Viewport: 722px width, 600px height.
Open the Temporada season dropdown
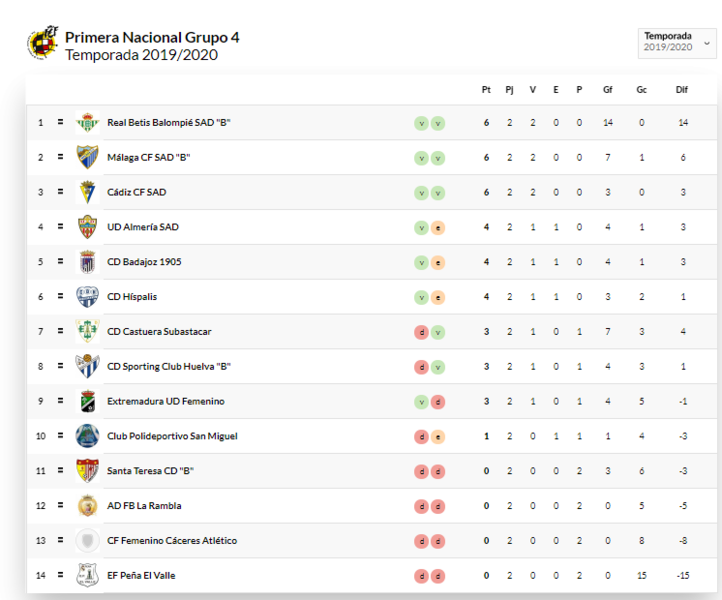pos(677,43)
